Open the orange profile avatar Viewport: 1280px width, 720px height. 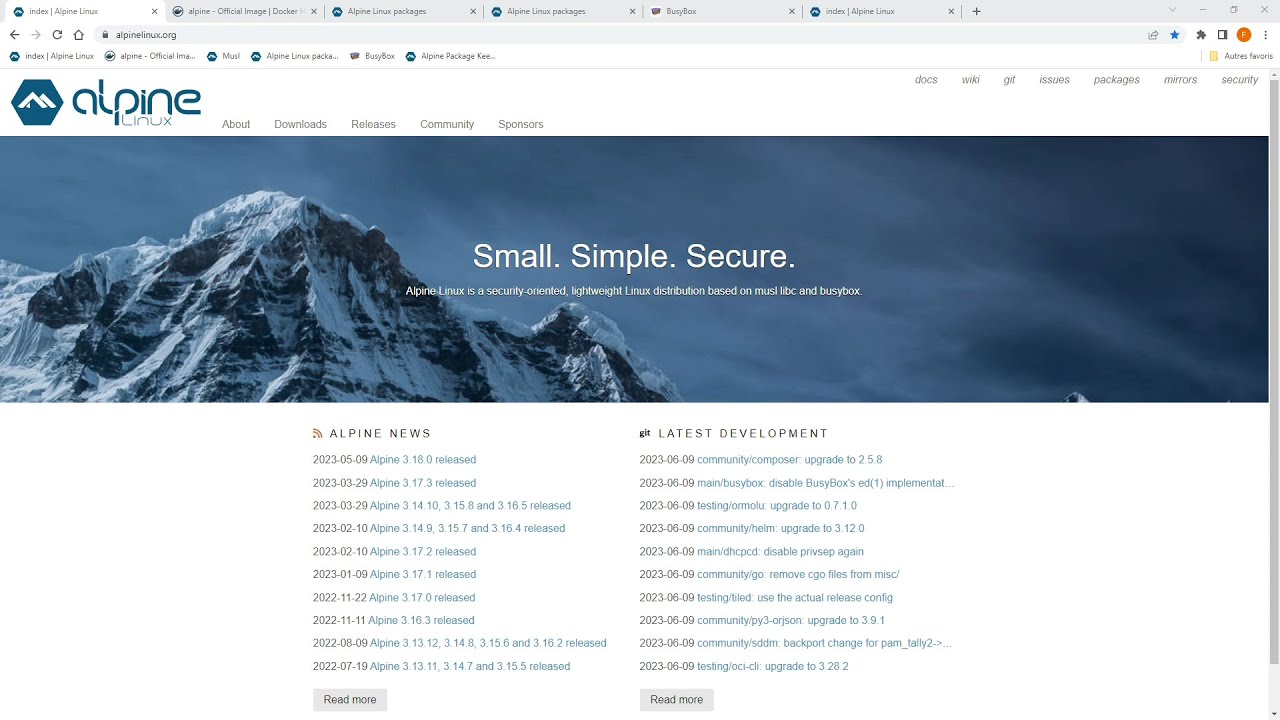1244,34
